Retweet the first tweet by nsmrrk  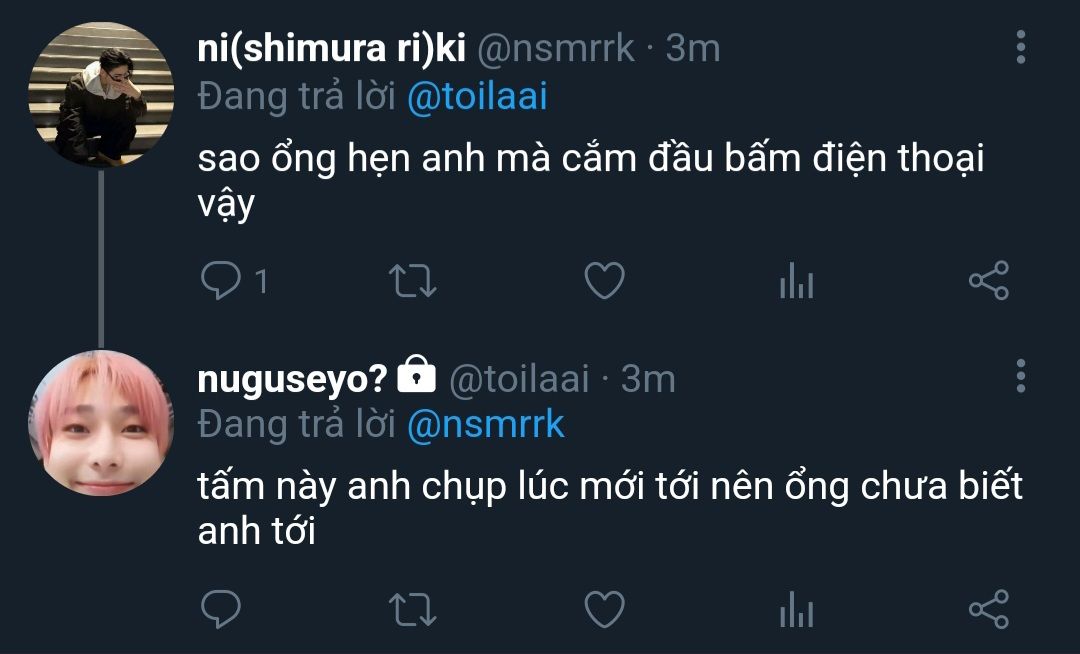click(411, 282)
